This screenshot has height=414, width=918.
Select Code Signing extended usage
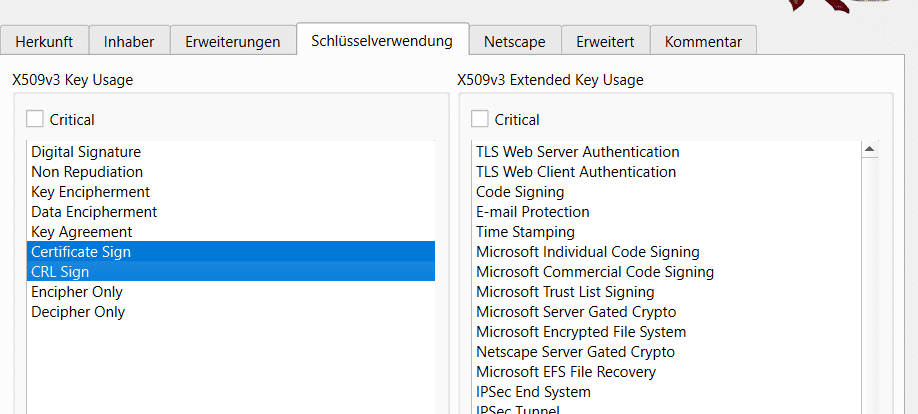pos(666,191)
